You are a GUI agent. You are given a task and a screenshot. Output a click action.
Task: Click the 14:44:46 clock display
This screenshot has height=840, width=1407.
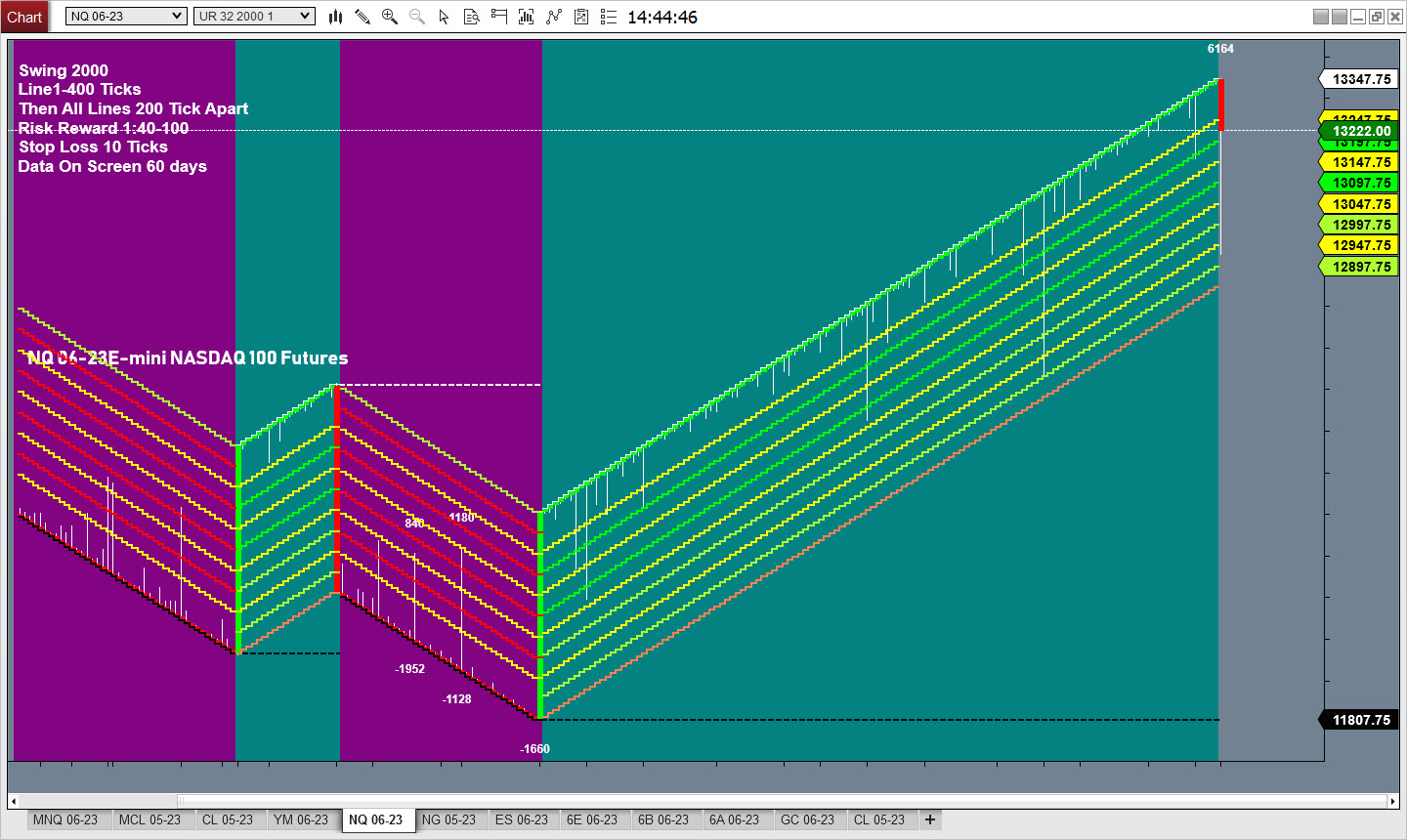click(662, 17)
